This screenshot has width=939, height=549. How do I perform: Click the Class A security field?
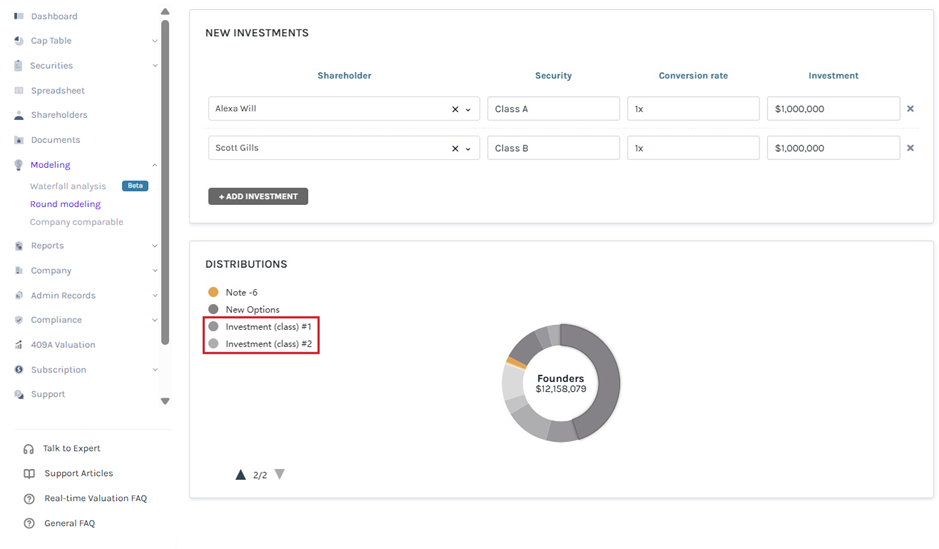(553, 109)
